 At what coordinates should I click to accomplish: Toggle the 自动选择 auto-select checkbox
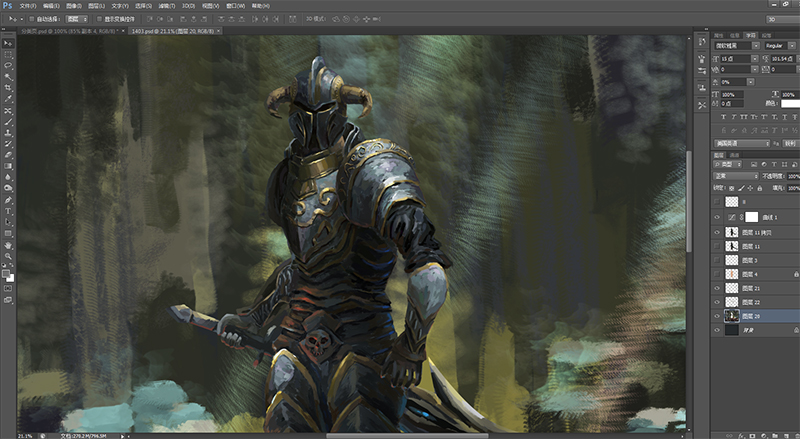(32, 19)
